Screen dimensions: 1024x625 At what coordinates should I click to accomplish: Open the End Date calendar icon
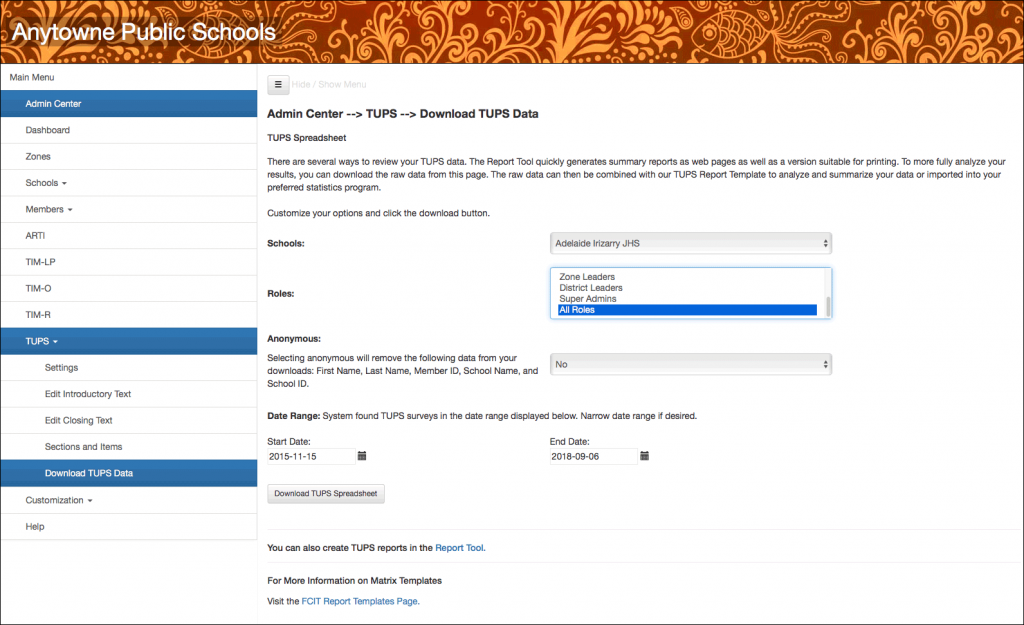(x=645, y=456)
